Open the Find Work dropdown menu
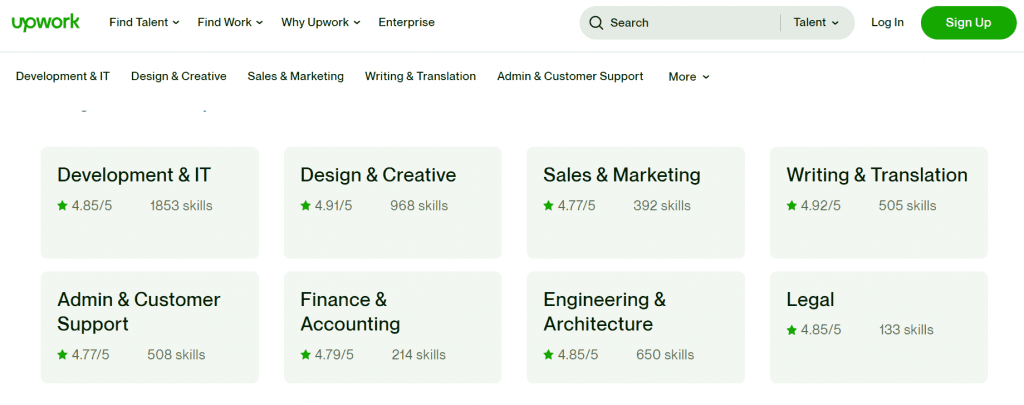 tap(230, 22)
